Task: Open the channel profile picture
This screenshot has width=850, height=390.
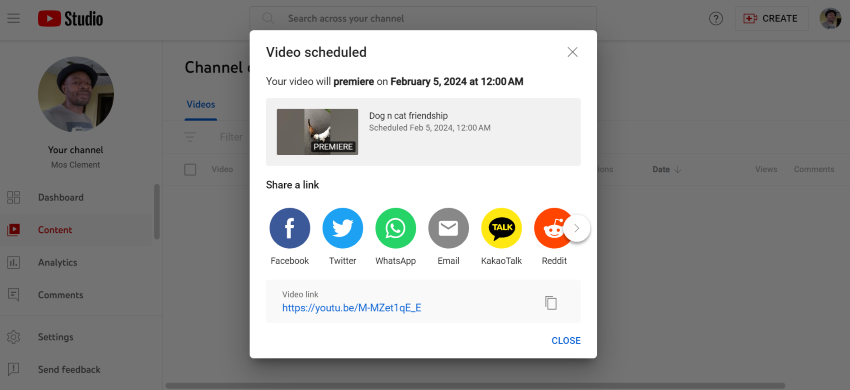Action: [76, 94]
